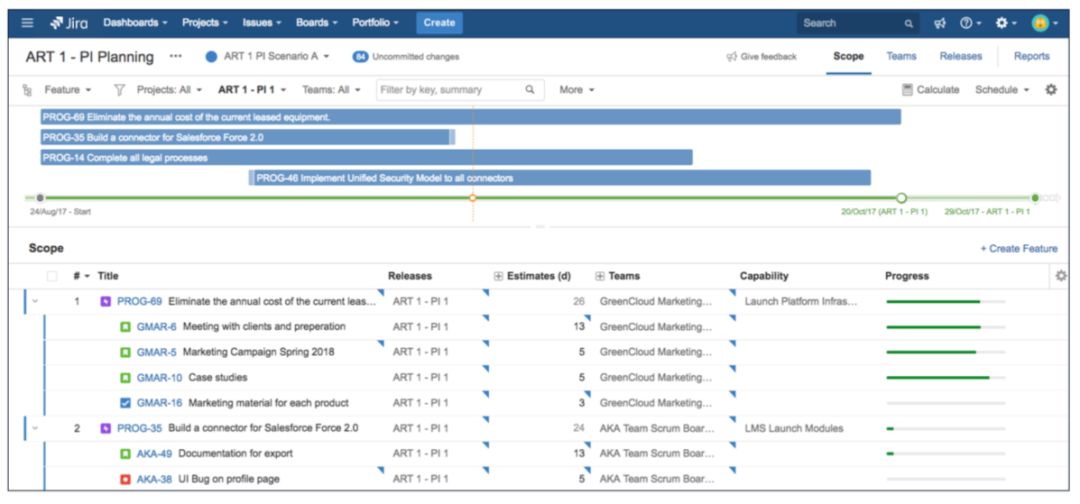Viewport: 1080px width, 504px height.
Task: Open the Teams: All filter dropdown
Action: click(331, 90)
